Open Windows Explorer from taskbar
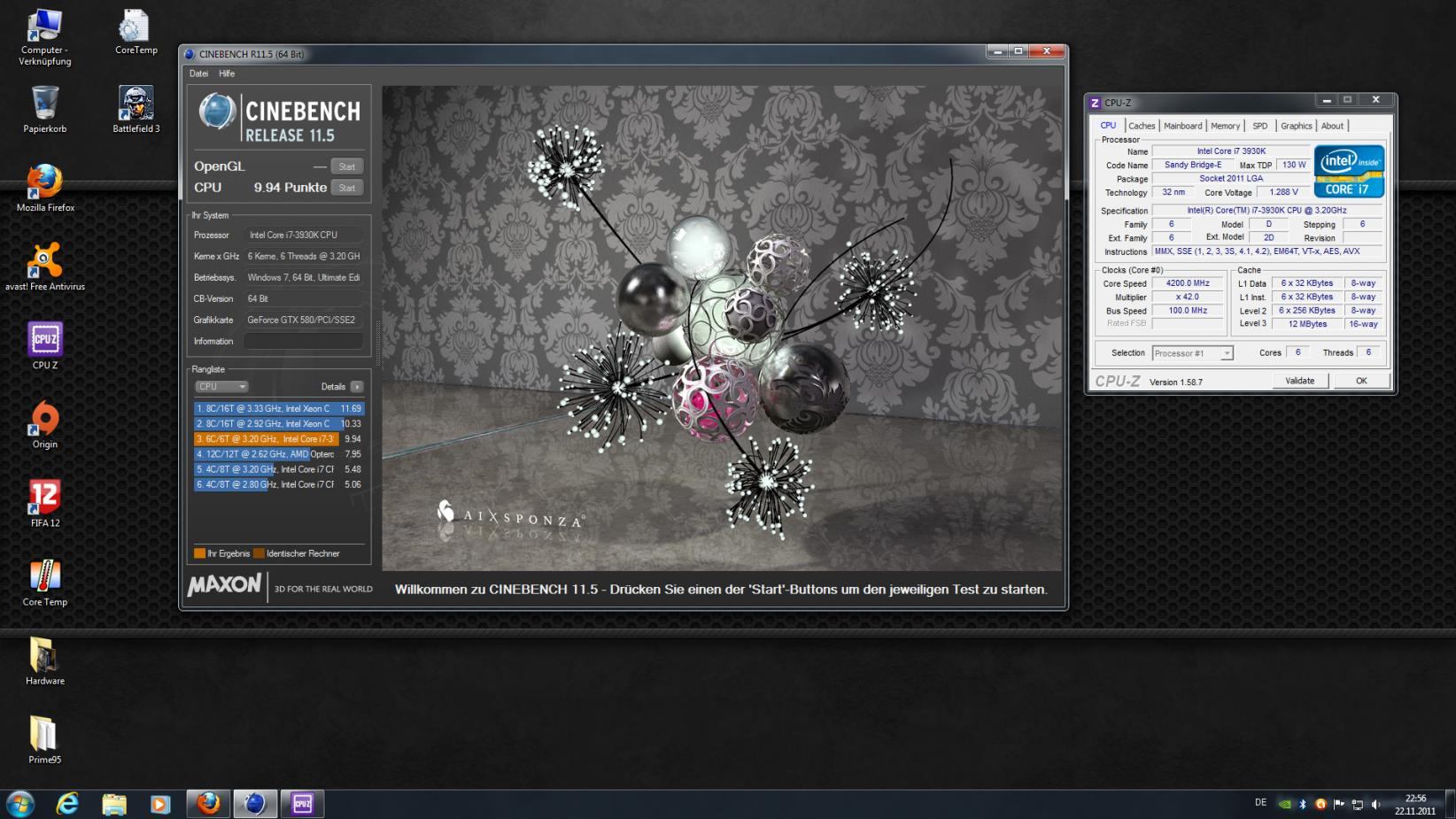Screen dimensions: 1456x819 coord(114,804)
